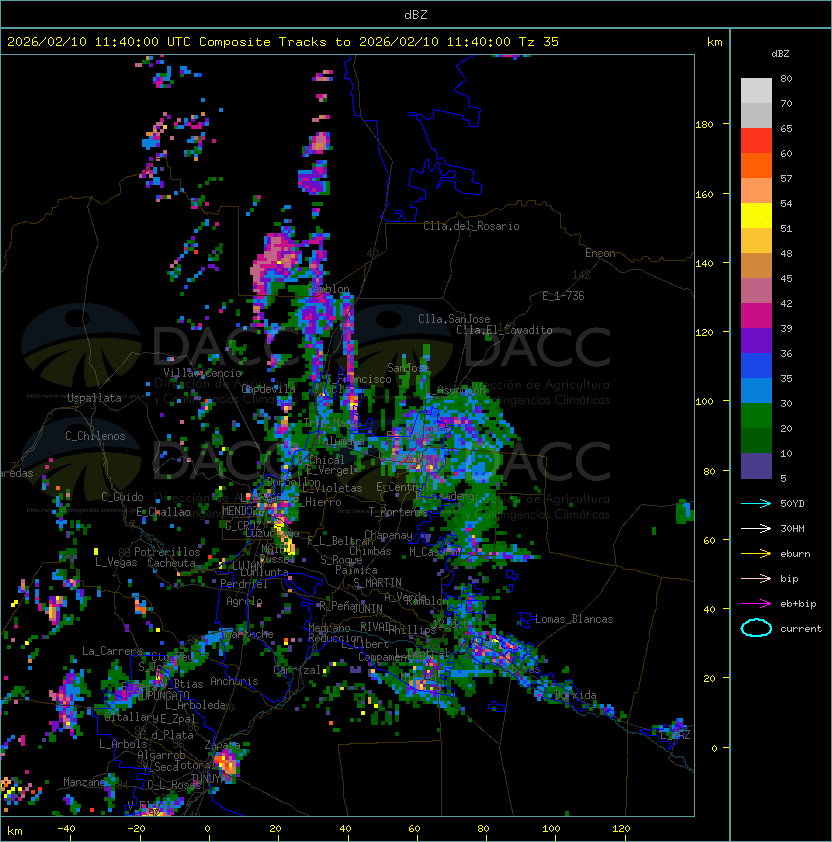Viewport: 832px width, 842px height.
Task: Click the 'Perdriel' place label
Action: coord(244,583)
